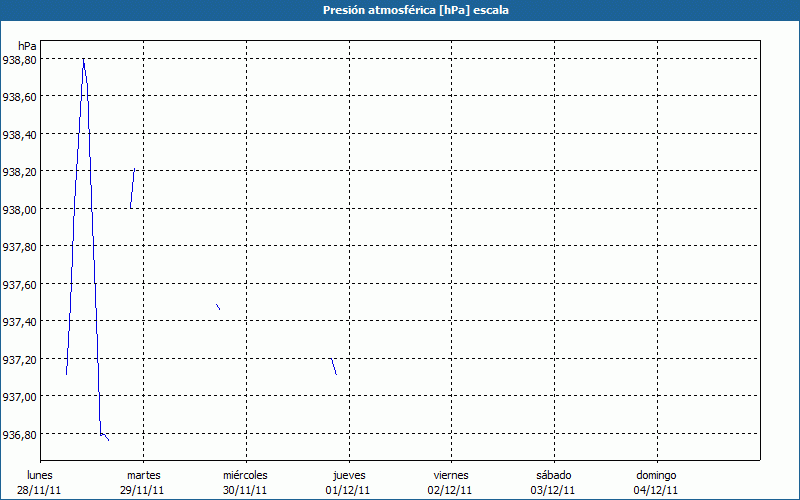Screen dimensions: 800x500
Task: Click the 936,80 axis value
Action: (x=19, y=435)
